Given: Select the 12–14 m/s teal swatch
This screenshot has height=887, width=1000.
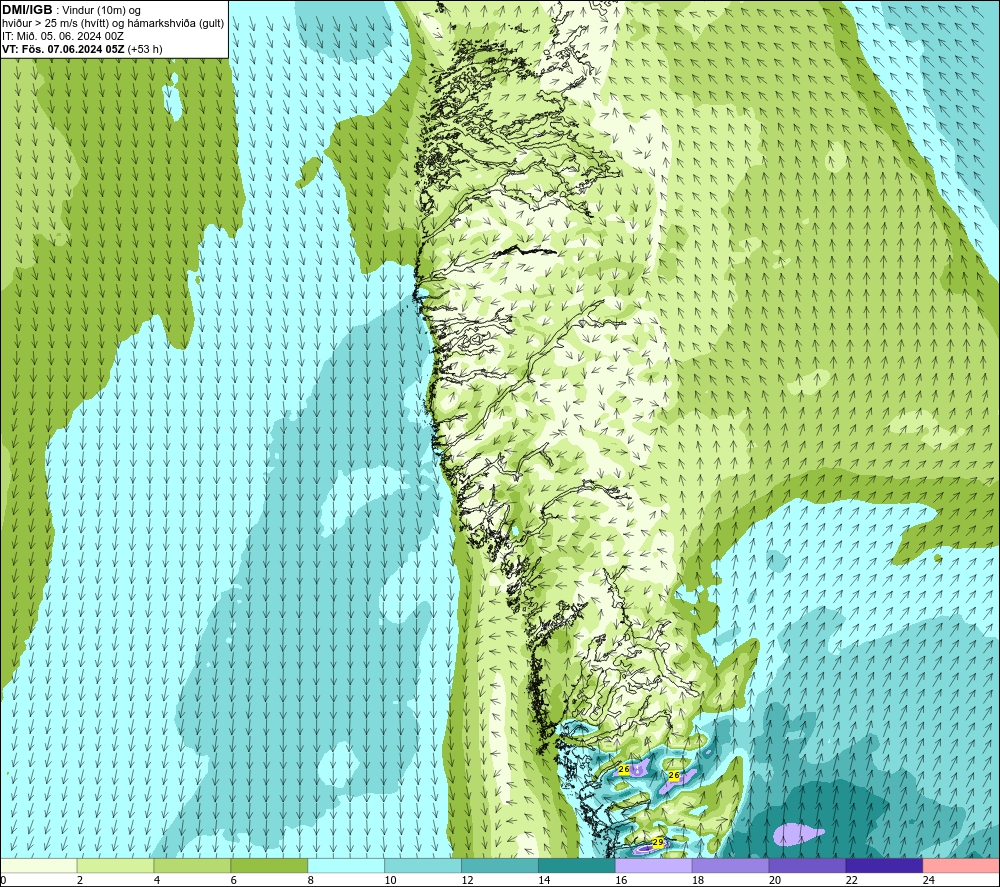Looking at the screenshot, I should 500,866.
